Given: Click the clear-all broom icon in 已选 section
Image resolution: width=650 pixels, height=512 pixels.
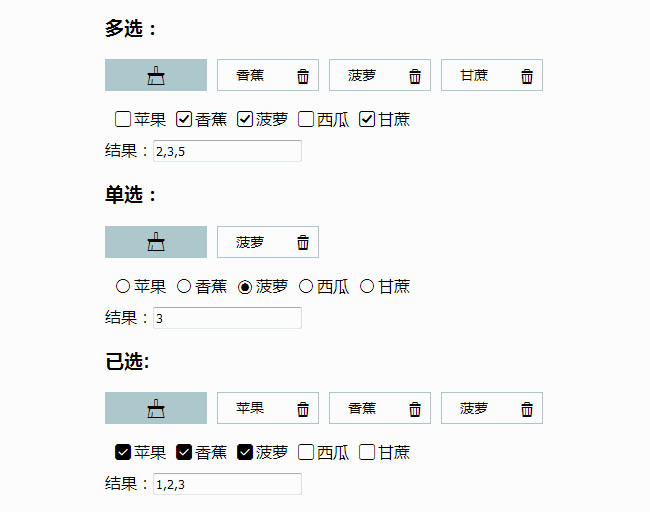Looking at the screenshot, I should coord(156,408).
